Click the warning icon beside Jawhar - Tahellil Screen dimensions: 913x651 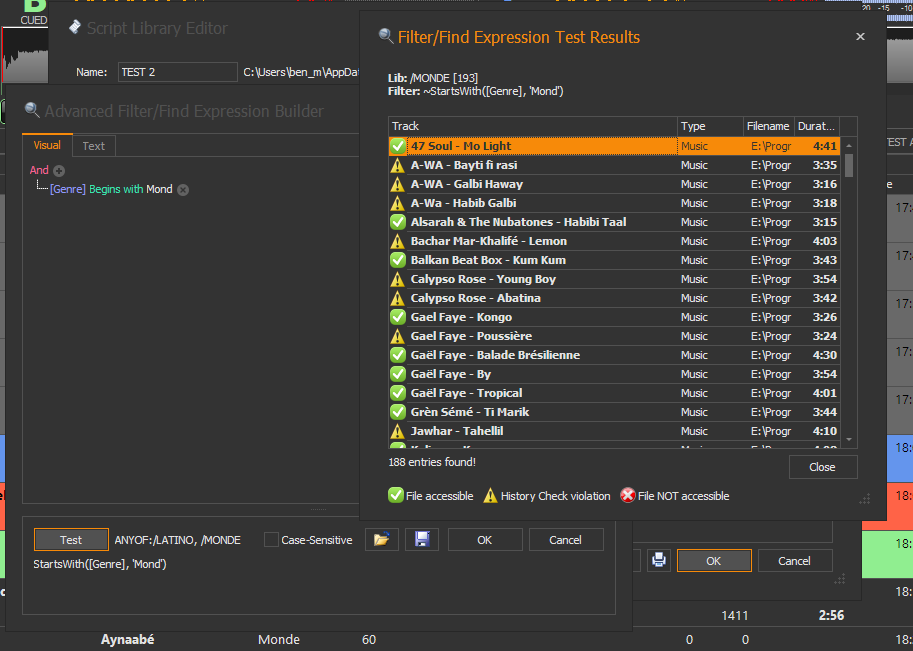pos(397,431)
